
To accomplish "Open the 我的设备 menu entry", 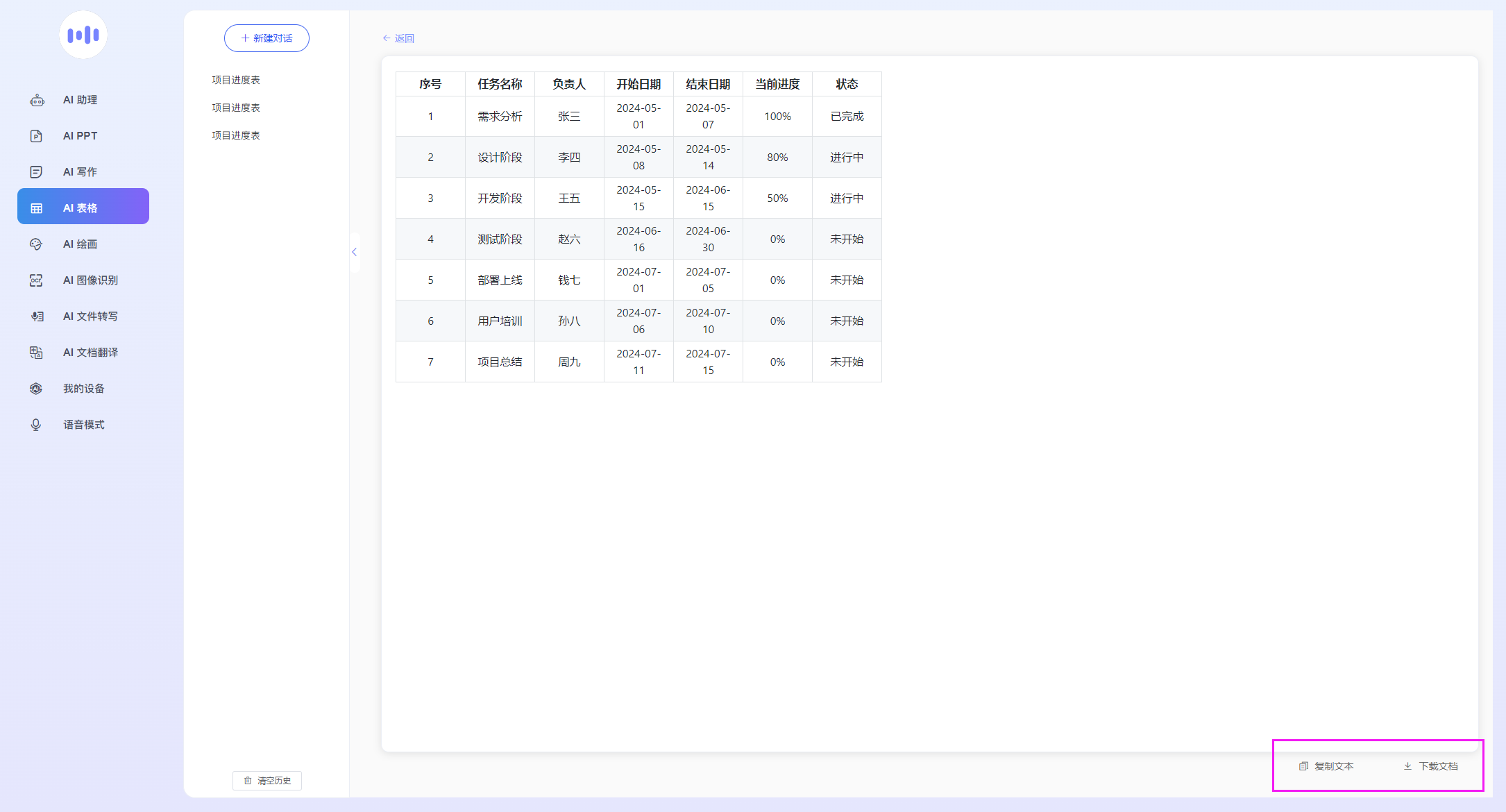I will [83, 389].
